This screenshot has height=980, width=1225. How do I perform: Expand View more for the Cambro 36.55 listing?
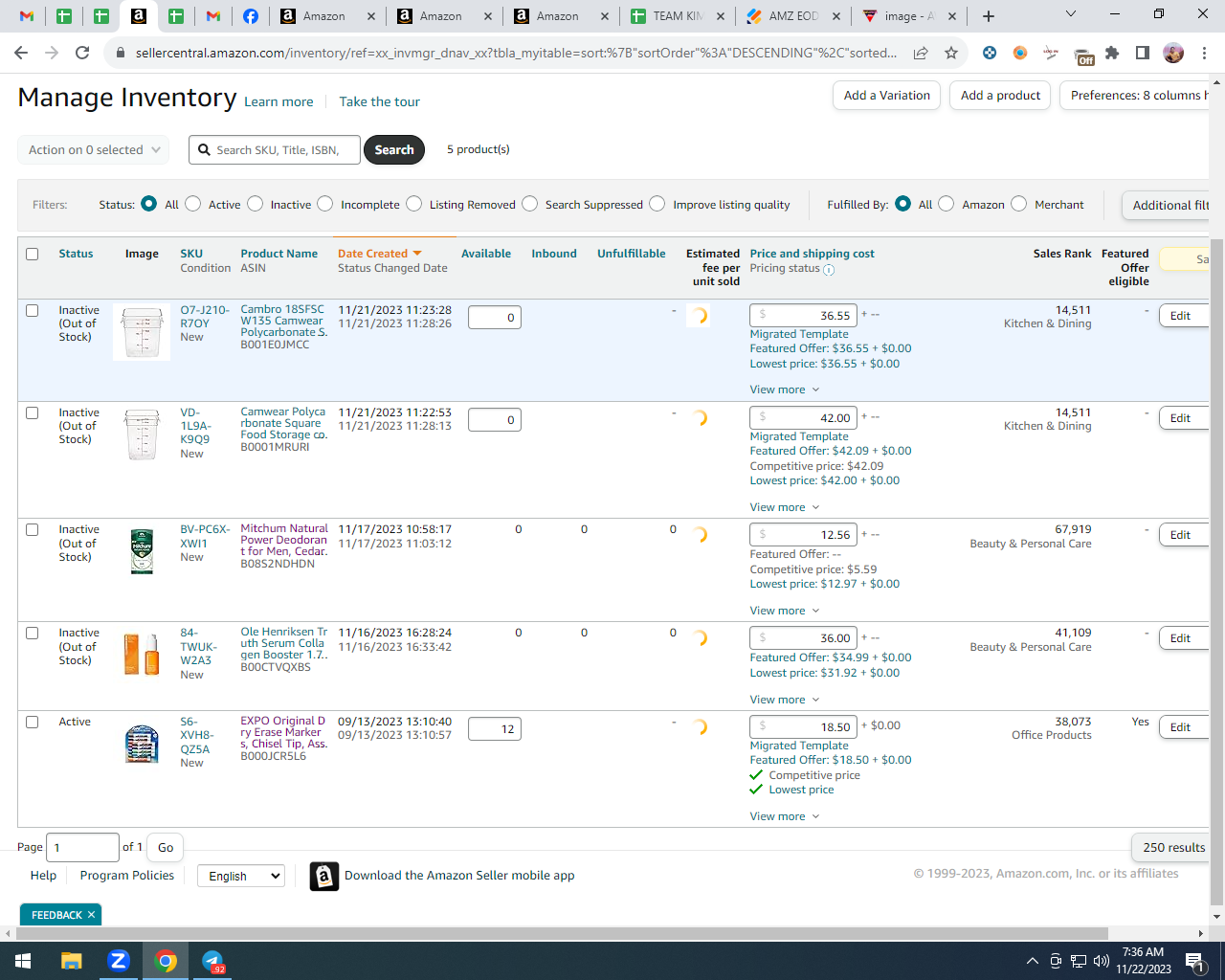[x=785, y=390]
